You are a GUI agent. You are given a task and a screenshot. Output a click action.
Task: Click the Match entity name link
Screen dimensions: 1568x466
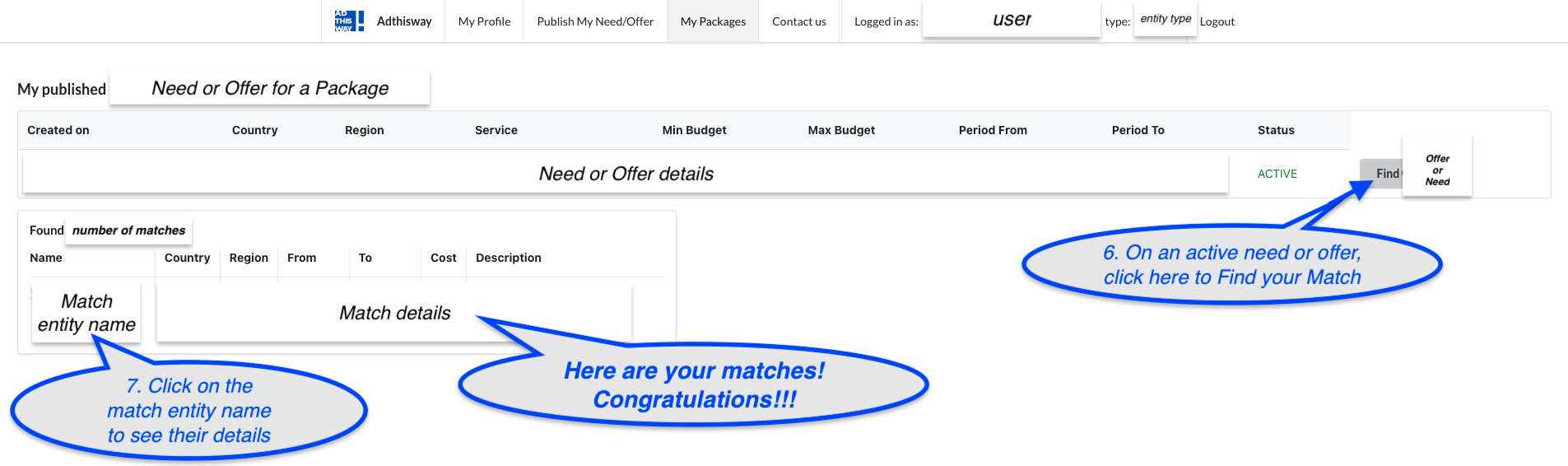pos(86,313)
